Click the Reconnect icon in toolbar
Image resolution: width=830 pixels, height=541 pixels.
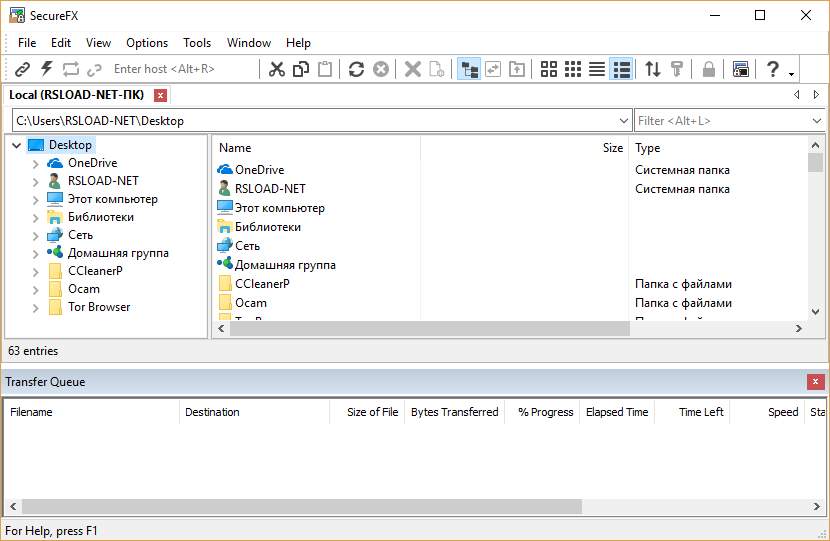point(70,69)
